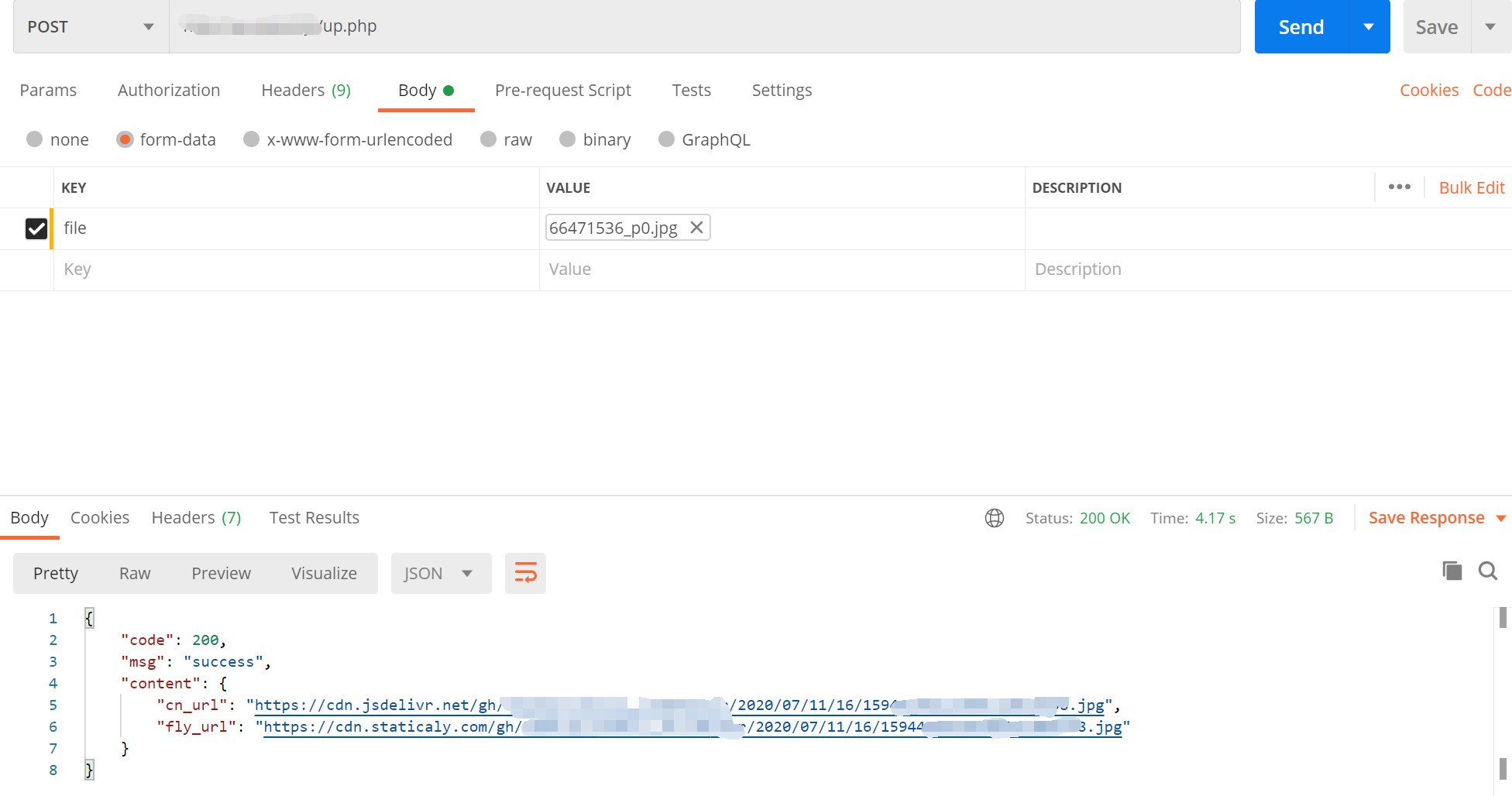
Task: Uncheck the file key row checkbox
Action: point(36,228)
